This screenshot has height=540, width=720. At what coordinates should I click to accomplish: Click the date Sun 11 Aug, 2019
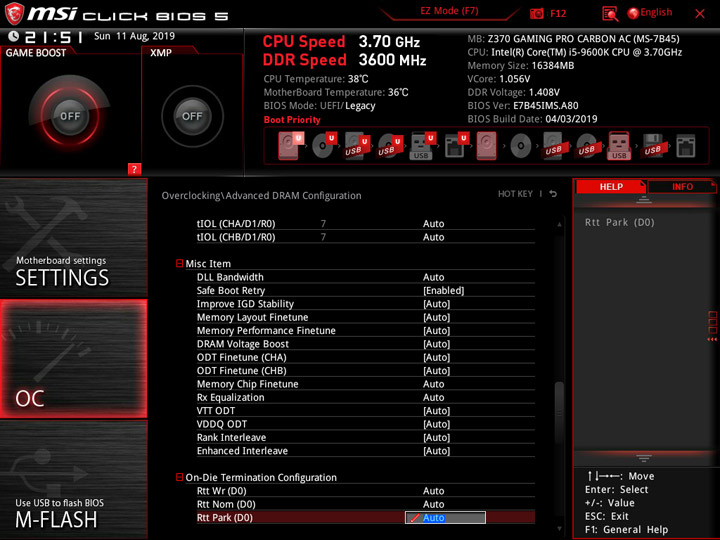point(134,36)
